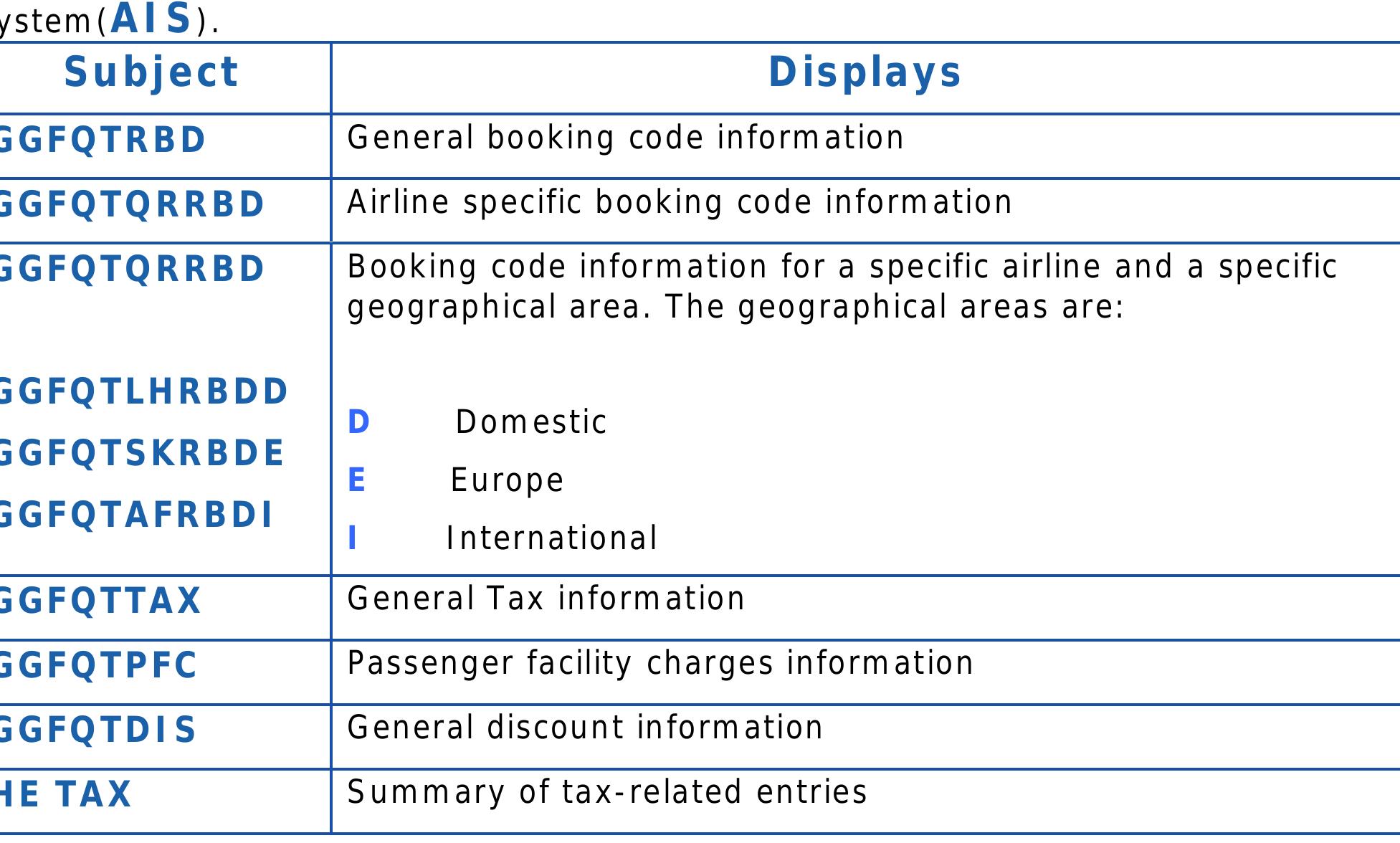Select the GGFQTLHRBDD entry

click(x=143, y=391)
